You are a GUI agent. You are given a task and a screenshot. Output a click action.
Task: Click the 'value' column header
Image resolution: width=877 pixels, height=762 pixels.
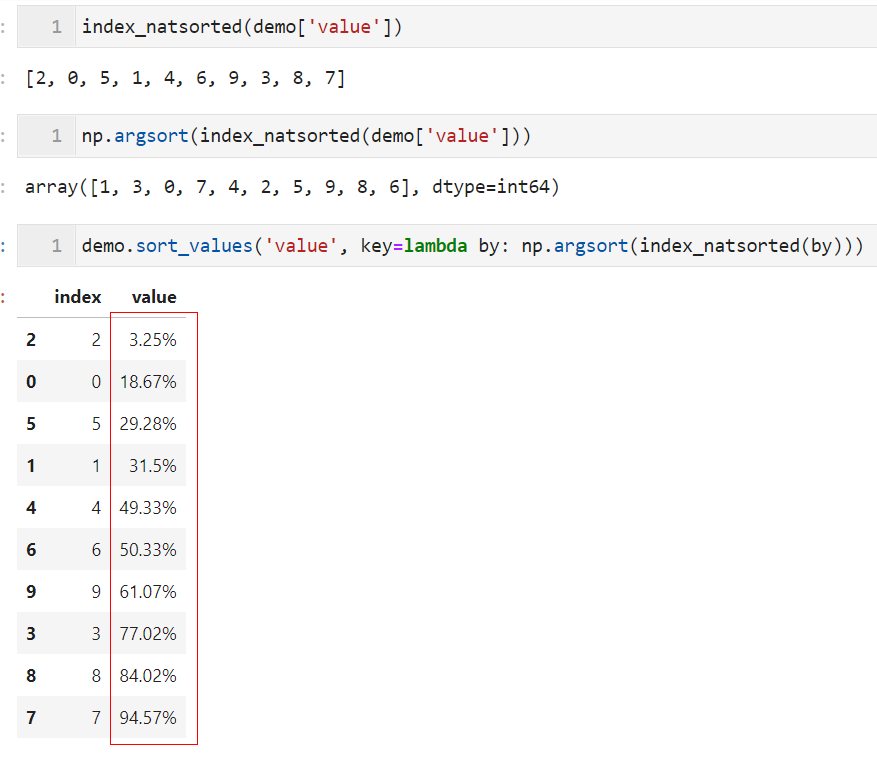tap(154, 297)
